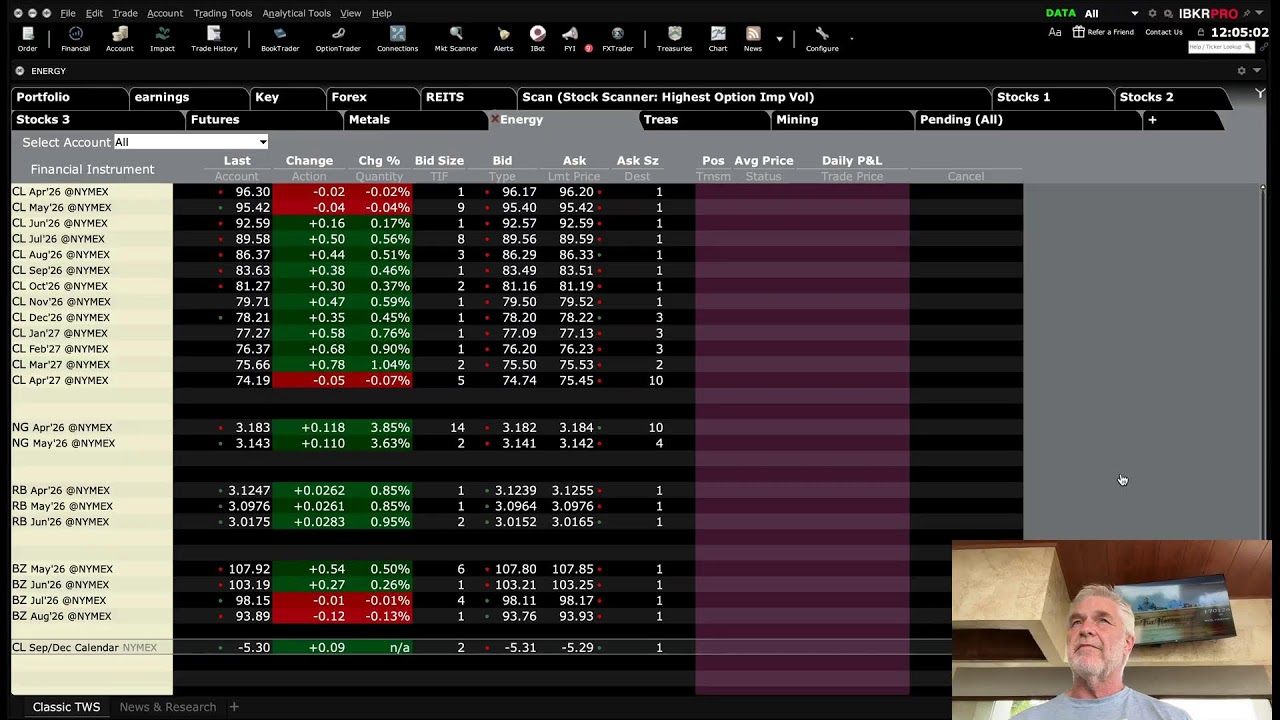The height and width of the screenshot is (720, 1280).
Task: Launch OptionTrader tool
Action: tap(338, 39)
